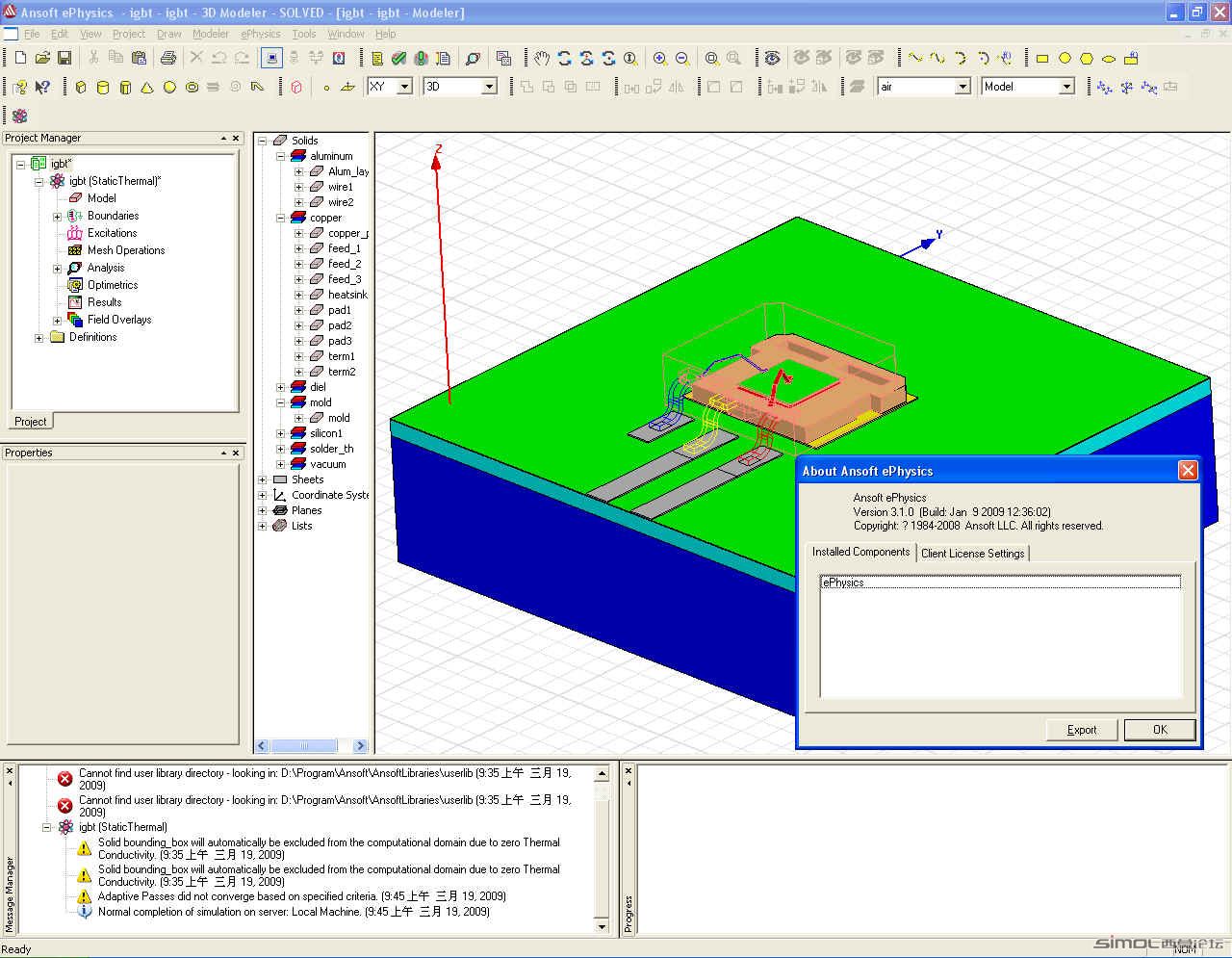The width and height of the screenshot is (1232, 958).
Task: Click the Zoom In magnifier icon
Action: pos(660,59)
